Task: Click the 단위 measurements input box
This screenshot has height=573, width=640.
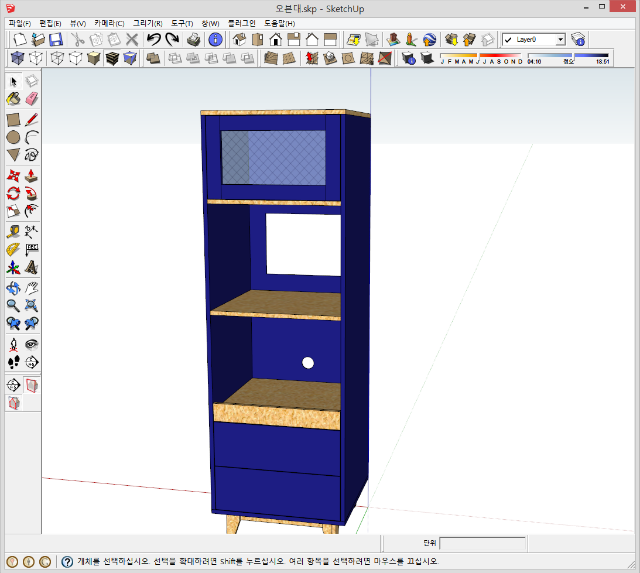Action: (482, 543)
